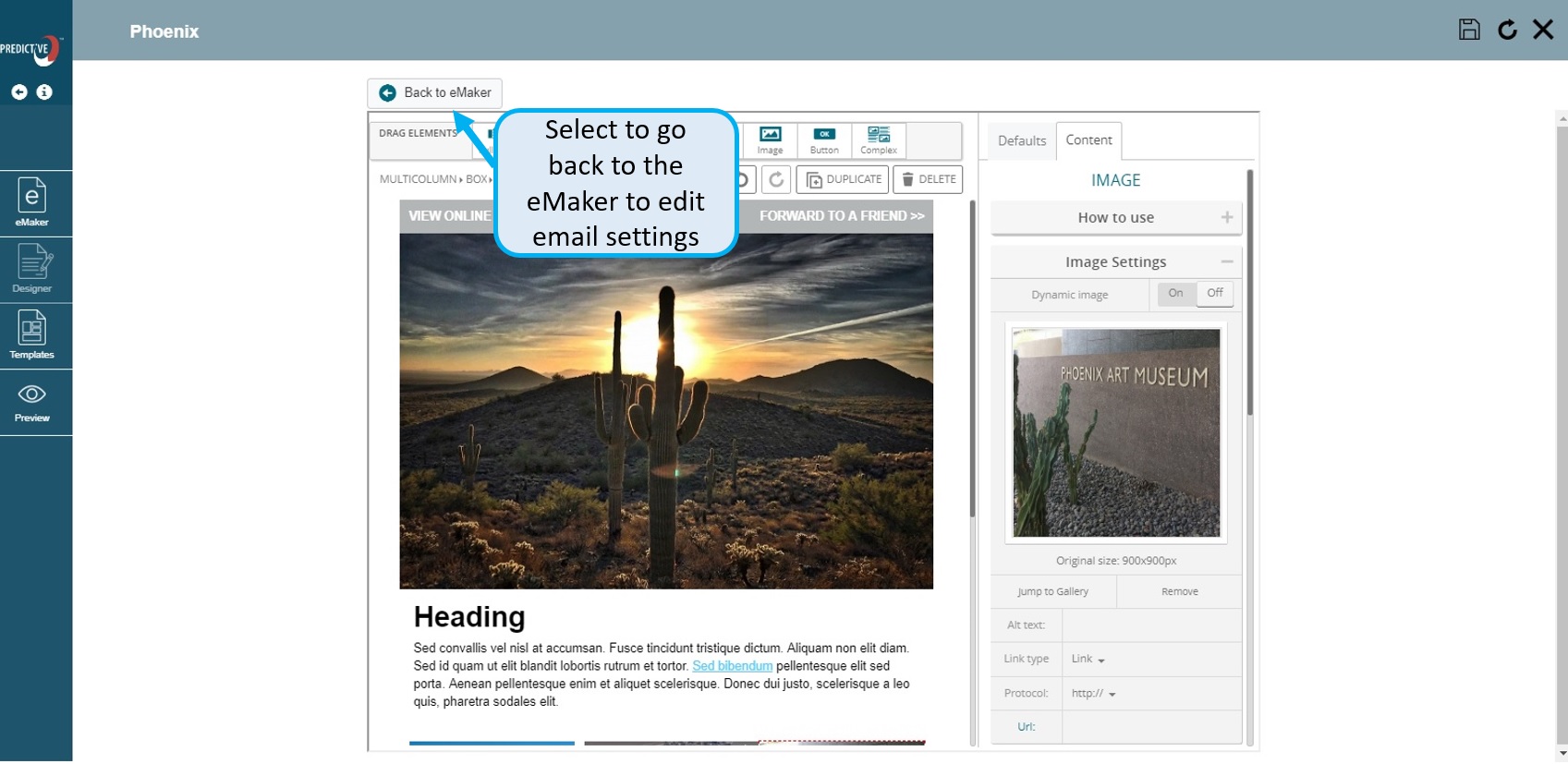This screenshot has height=764, width=1568.
Task: Turn Dynamic image Off
Action: (1214, 294)
